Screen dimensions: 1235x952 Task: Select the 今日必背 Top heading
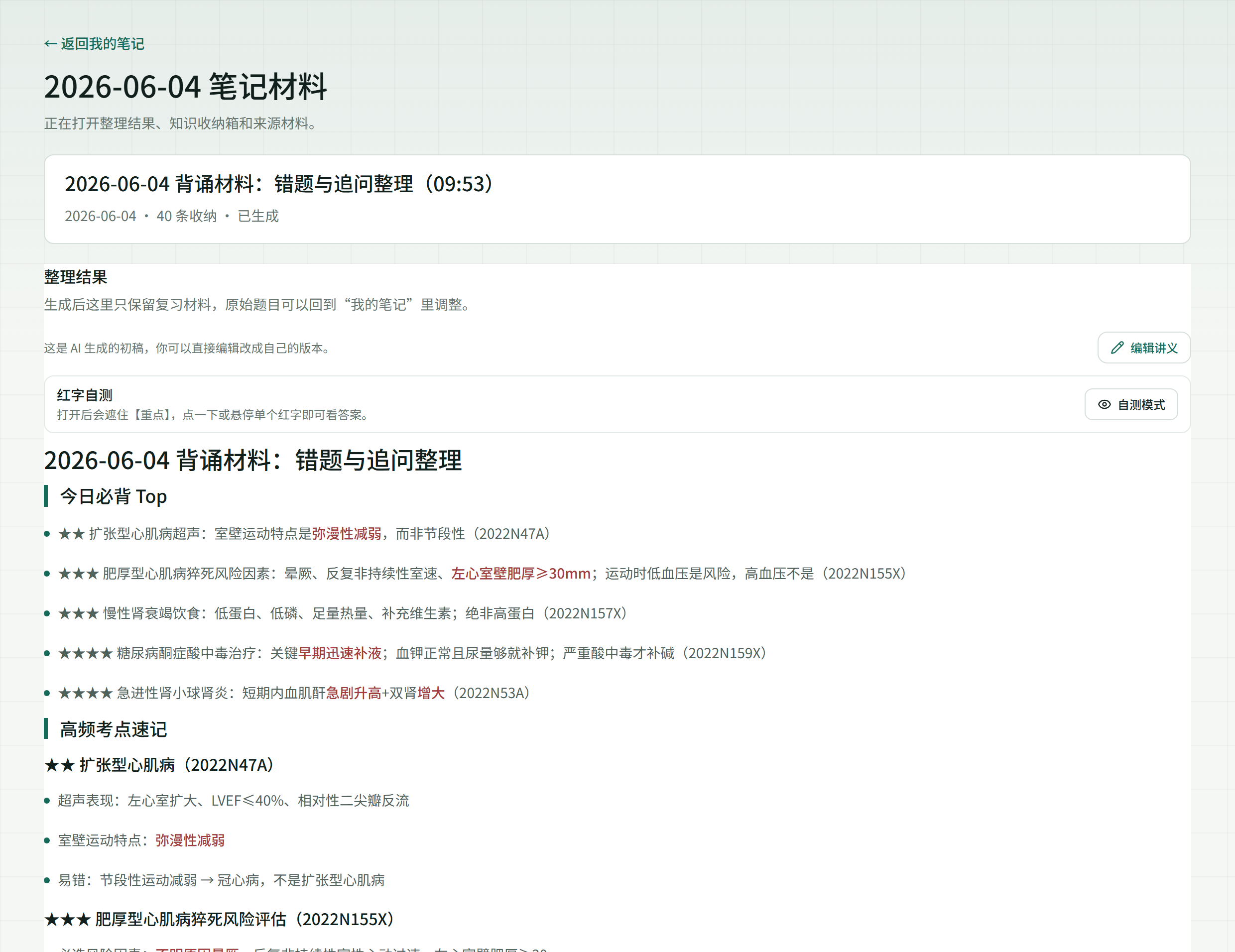113,496
